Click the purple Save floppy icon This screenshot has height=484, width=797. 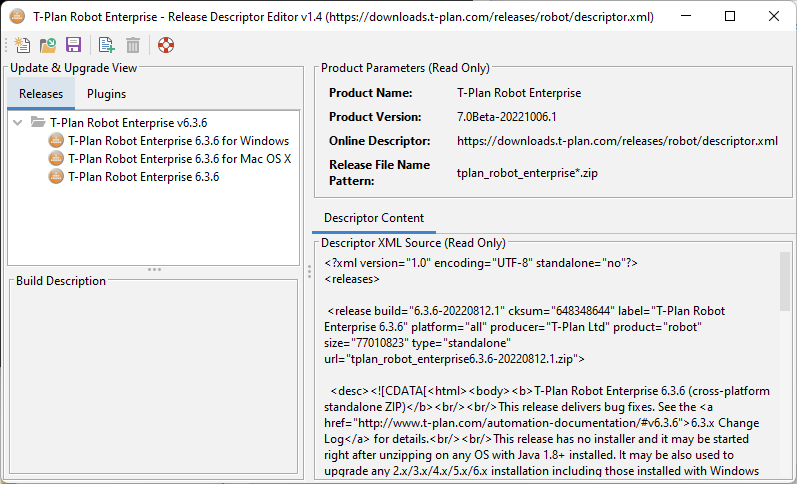click(73, 45)
